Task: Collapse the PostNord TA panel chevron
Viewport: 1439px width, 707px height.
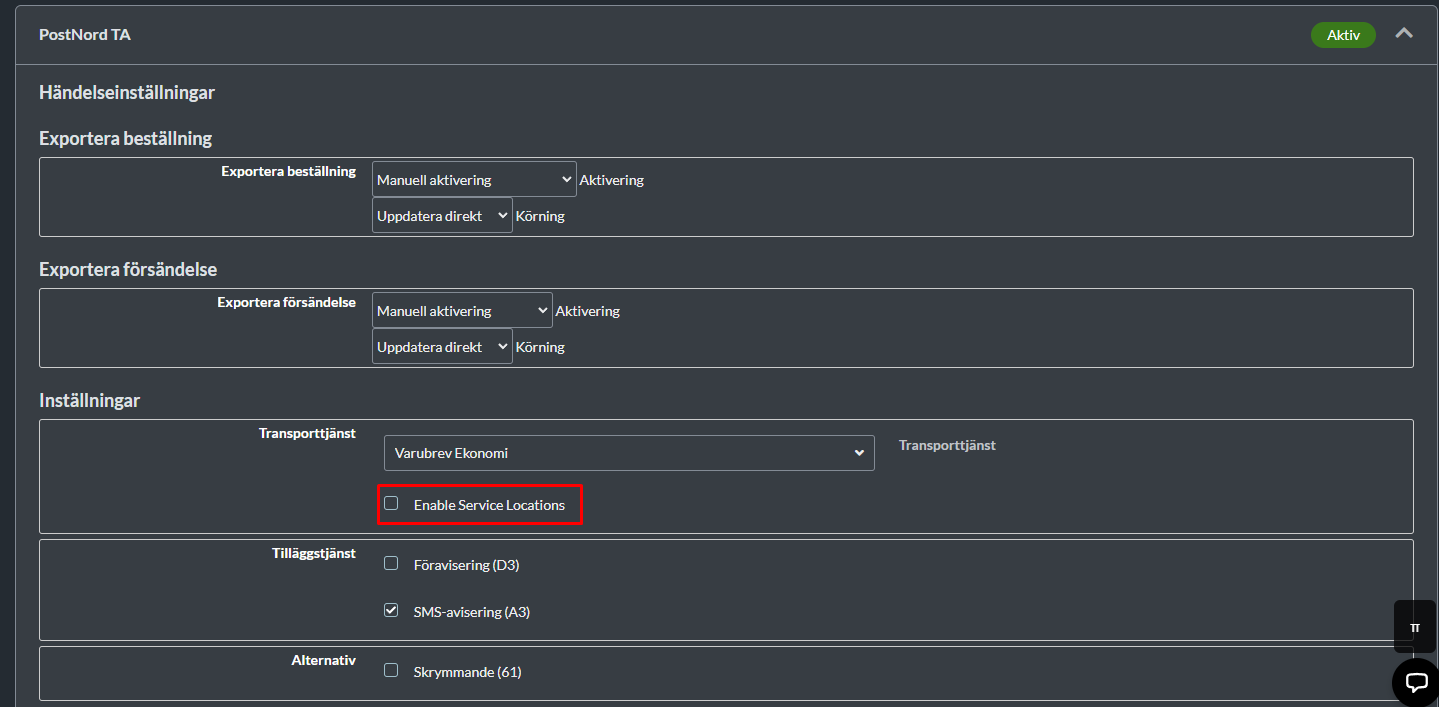Action: point(1404,34)
